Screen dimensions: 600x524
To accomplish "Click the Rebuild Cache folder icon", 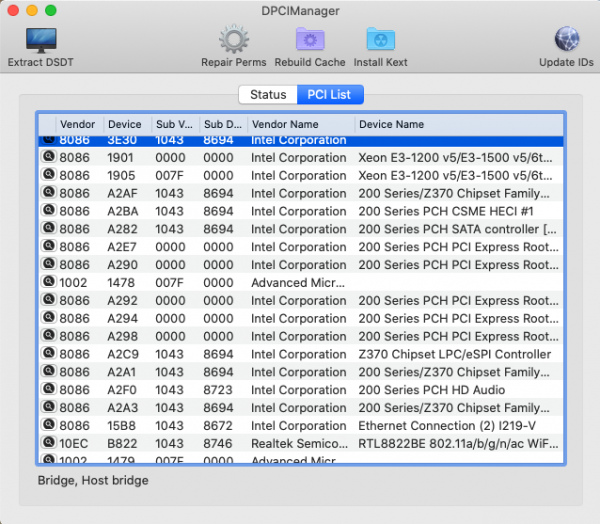I will (310, 40).
